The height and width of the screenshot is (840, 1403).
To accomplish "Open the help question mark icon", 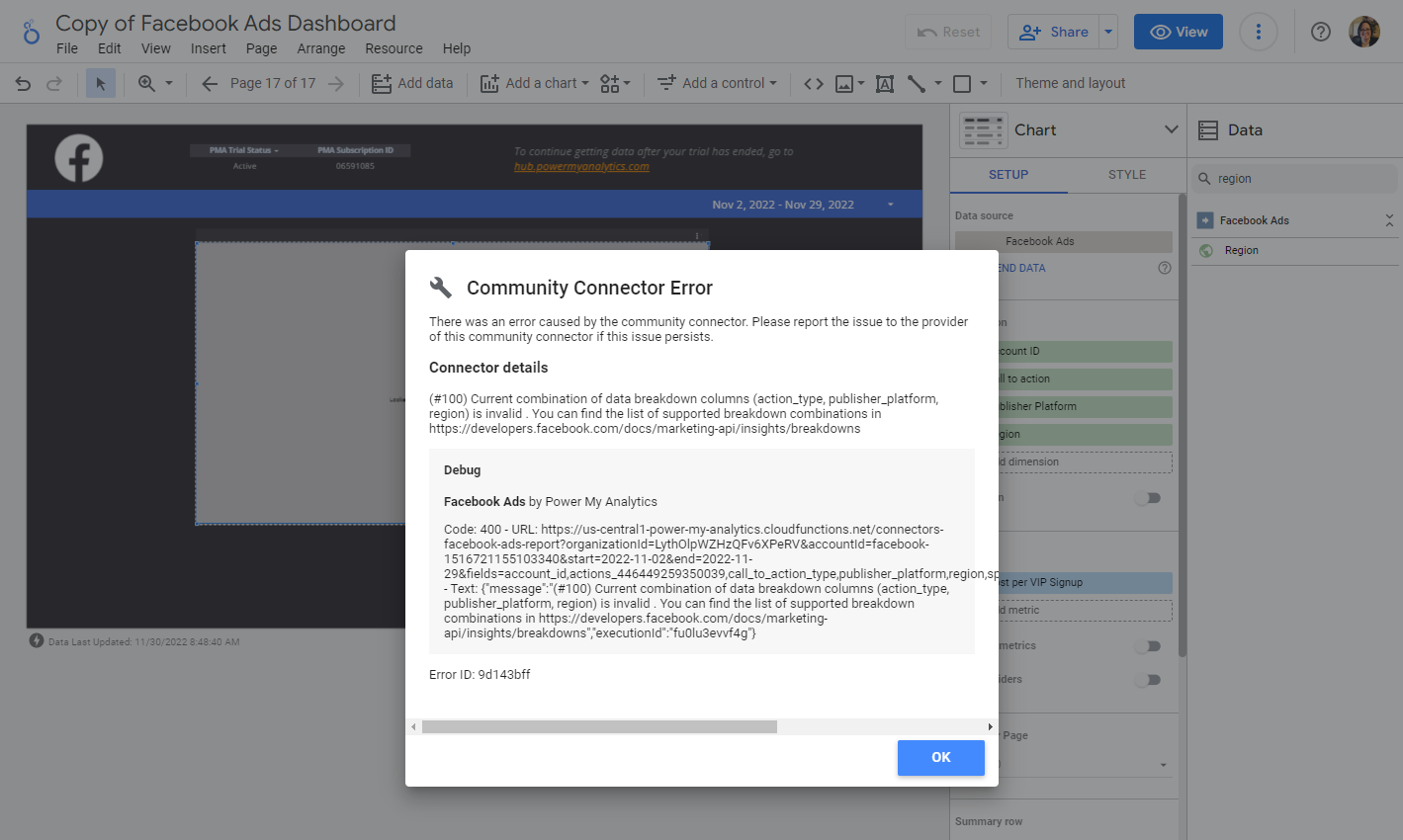I will click(1320, 32).
